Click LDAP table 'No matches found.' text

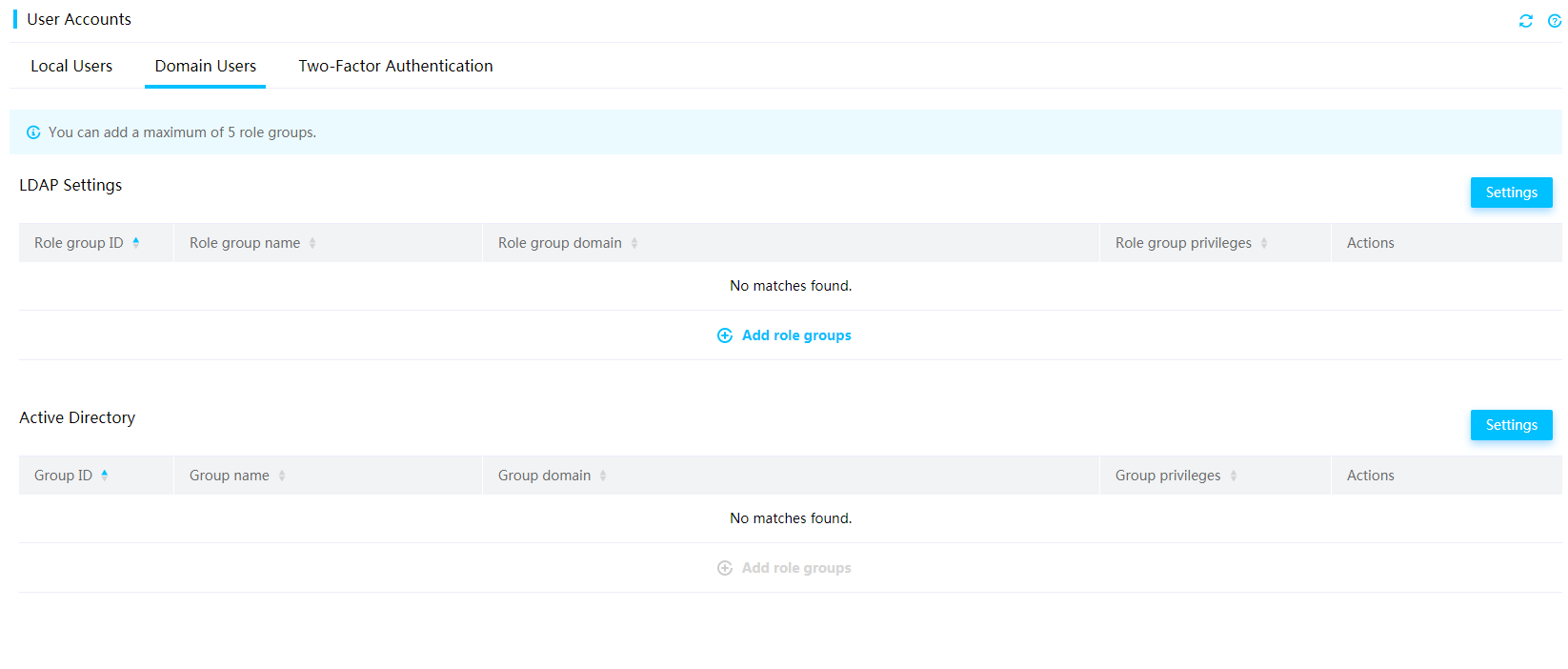791,286
